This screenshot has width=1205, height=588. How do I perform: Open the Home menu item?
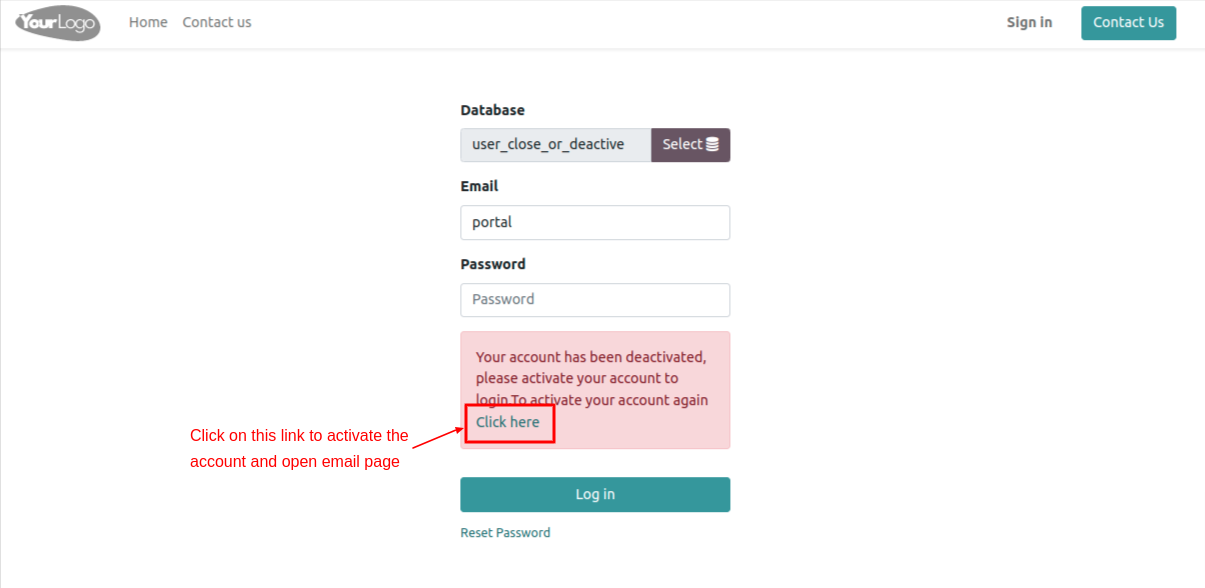pos(148,22)
